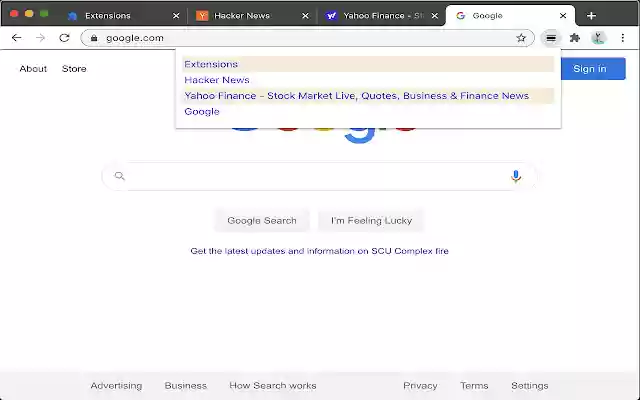Reload the current page
The image size is (640, 400).
[x=64, y=38]
